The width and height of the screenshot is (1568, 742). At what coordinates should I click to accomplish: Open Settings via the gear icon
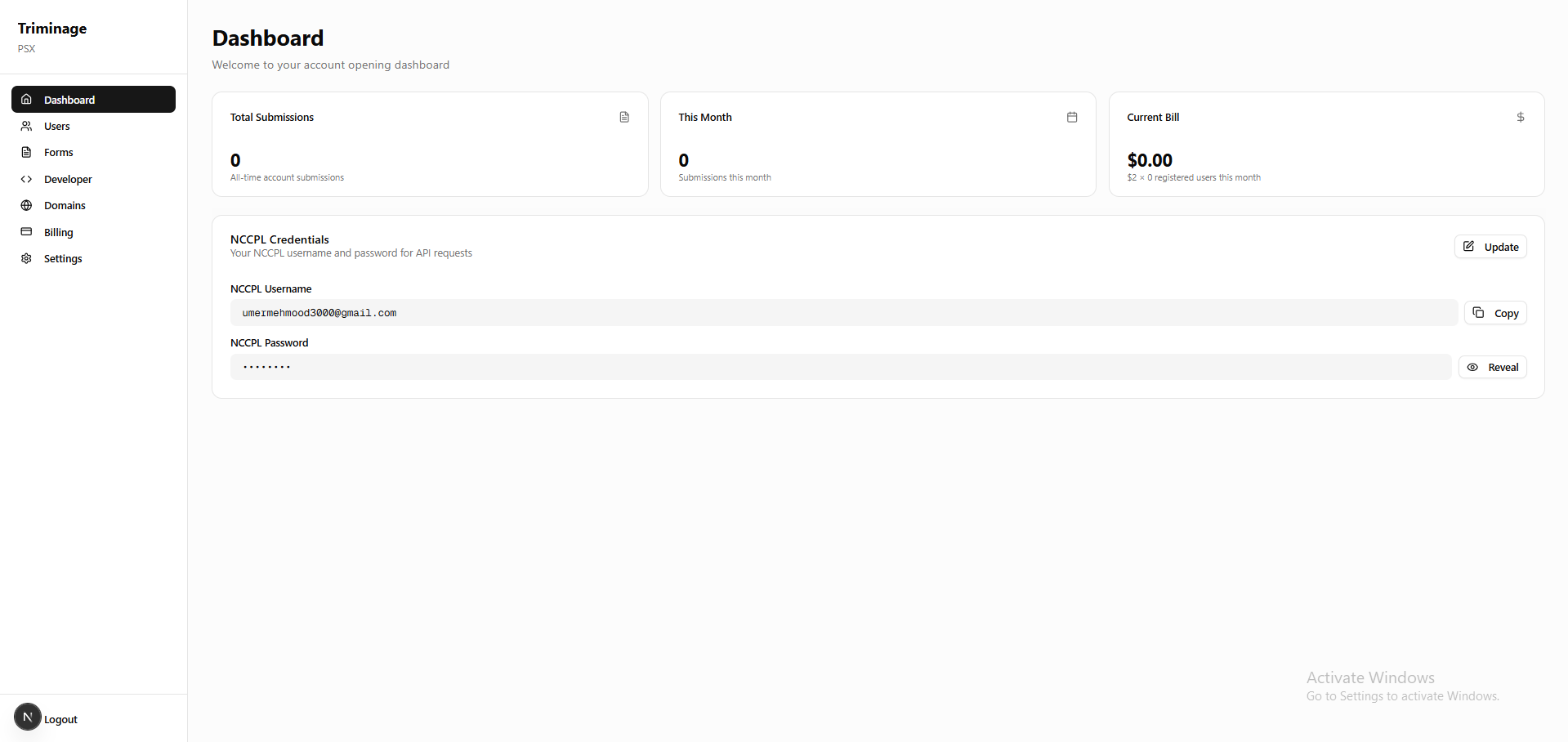tap(26, 258)
